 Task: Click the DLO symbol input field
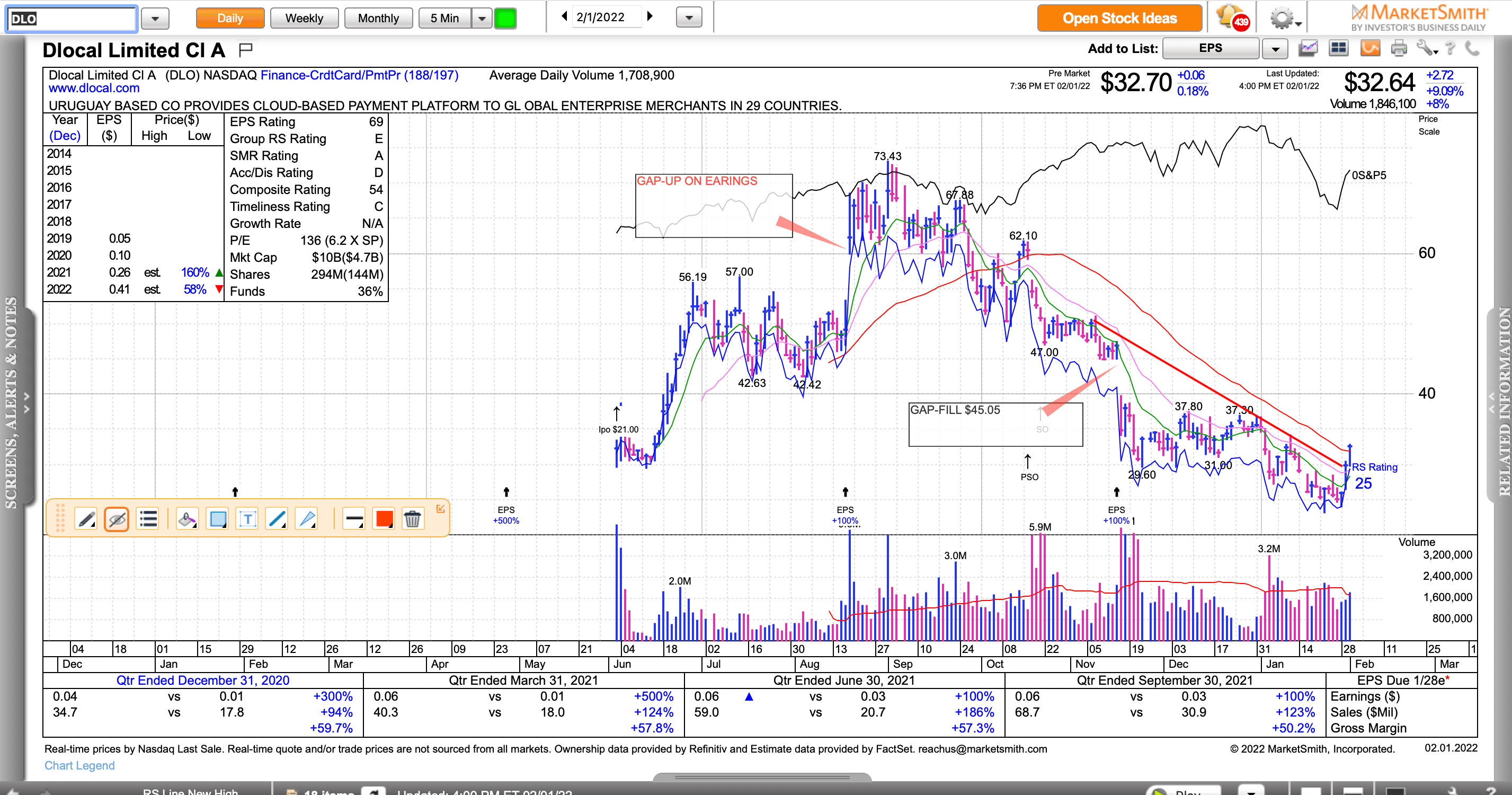coord(72,18)
